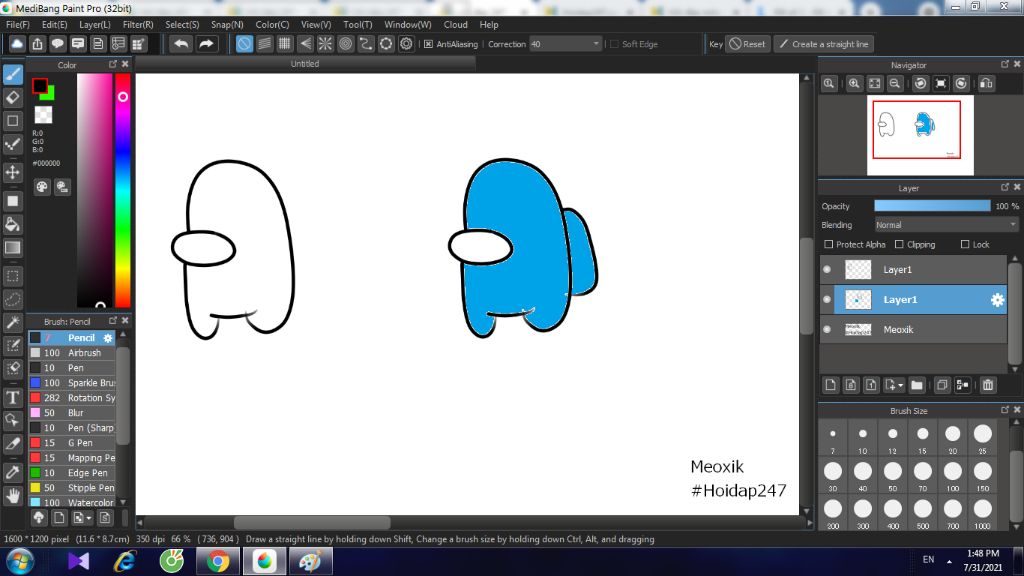This screenshot has width=1024, height=576.
Task: Select the Move tool
Action: point(12,172)
